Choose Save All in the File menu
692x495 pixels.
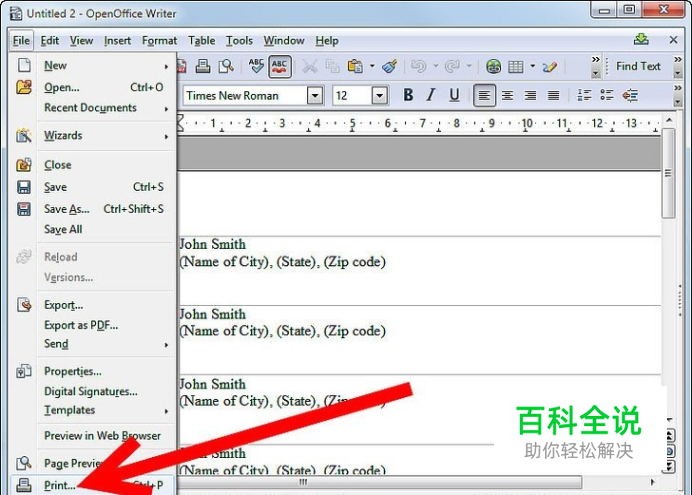pos(93,229)
